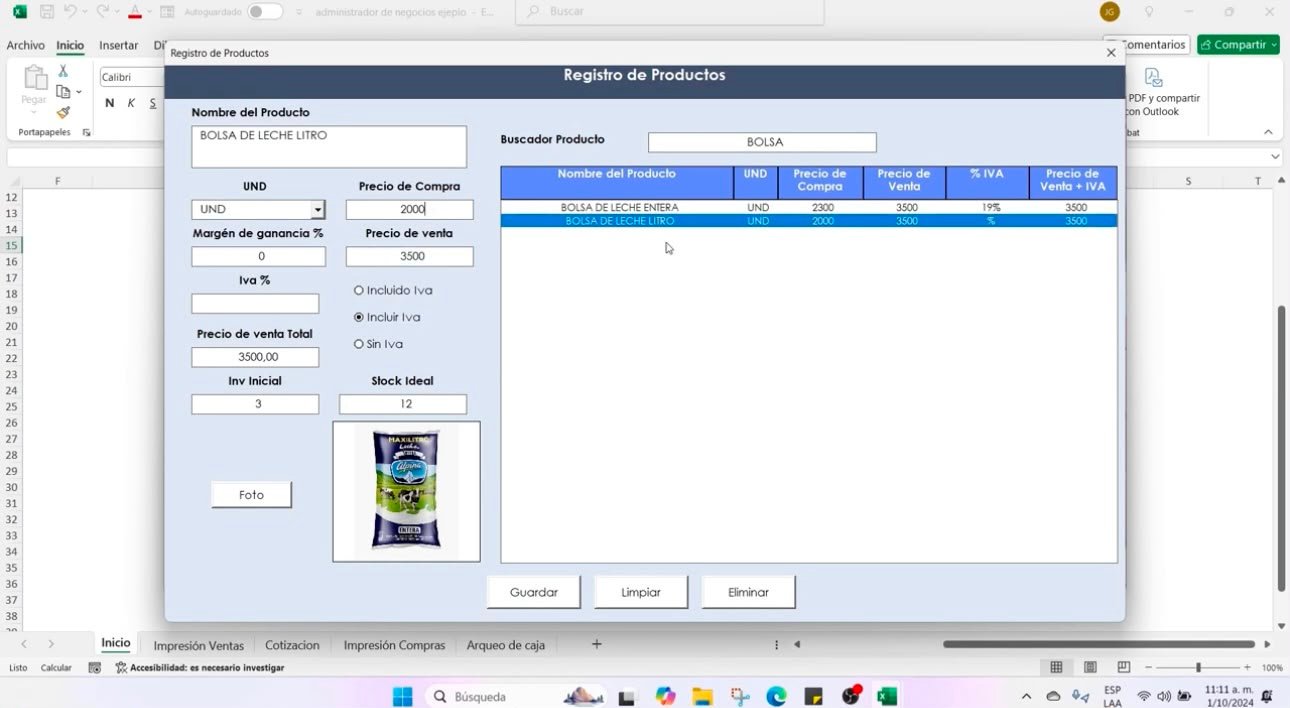Image resolution: width=1290 pixels, height=708 pixels.
Task: Click the Precio de Compra input field
Action: [409, 209]
